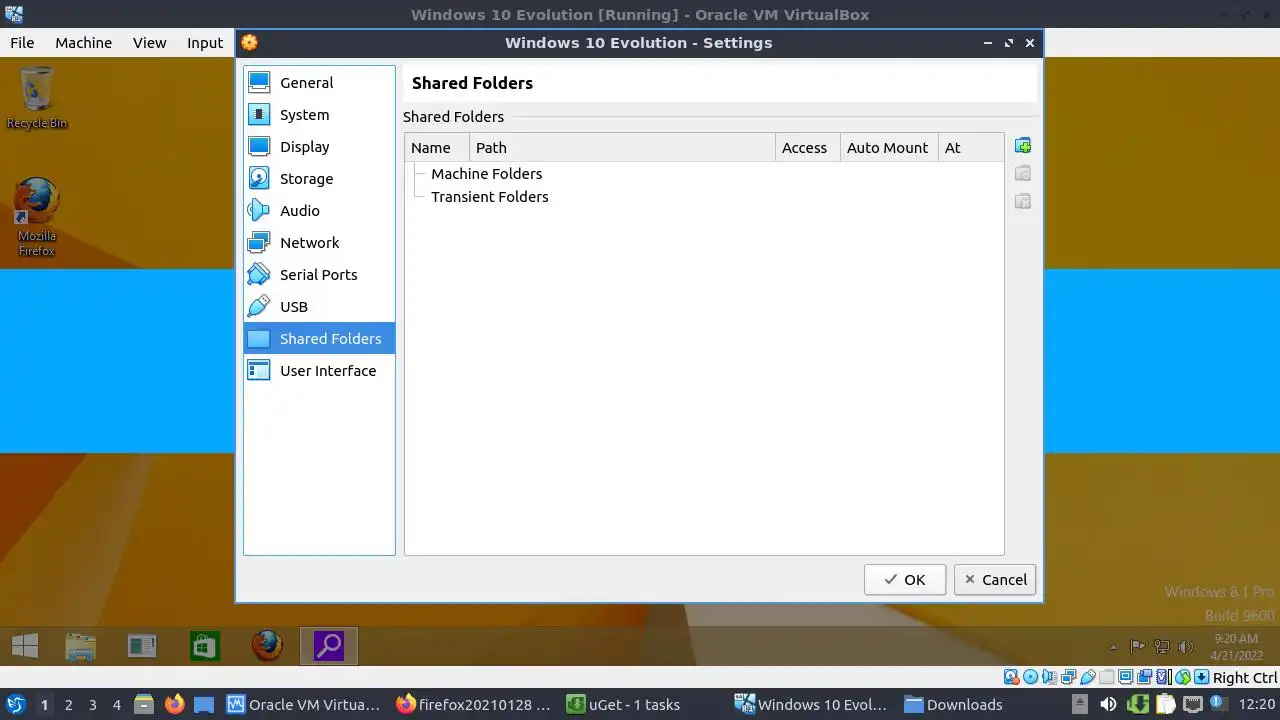The height and width of the screenshot is (720, 1280).
Task: Open Serial Ports settings category
Action: tap(319, 275)
